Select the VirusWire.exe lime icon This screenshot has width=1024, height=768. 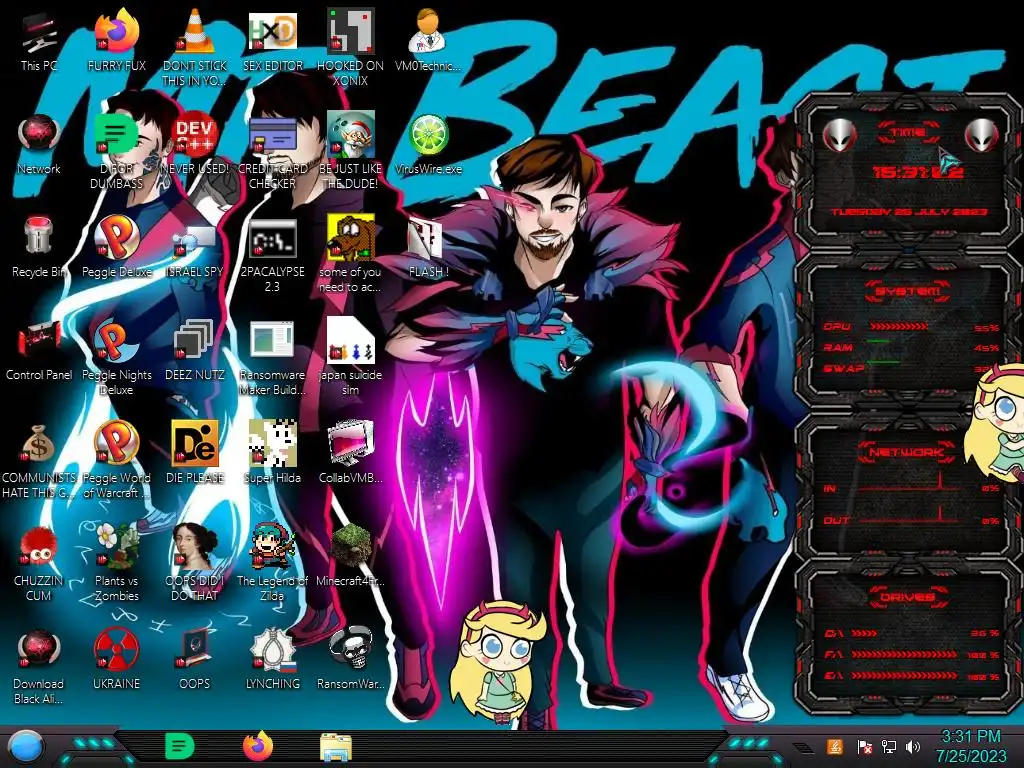coord(428,135)
